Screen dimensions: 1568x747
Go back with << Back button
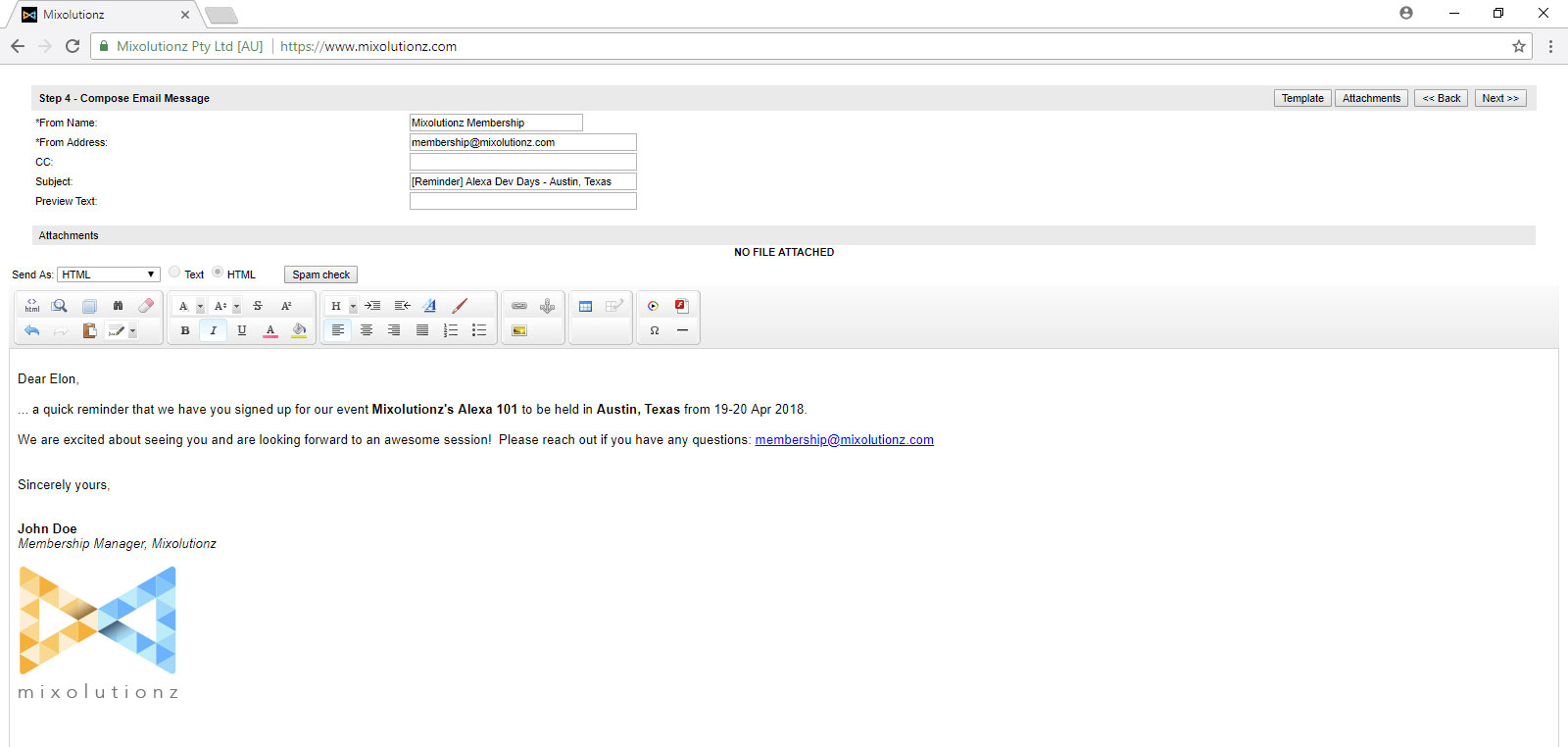tap(1441, 98)
